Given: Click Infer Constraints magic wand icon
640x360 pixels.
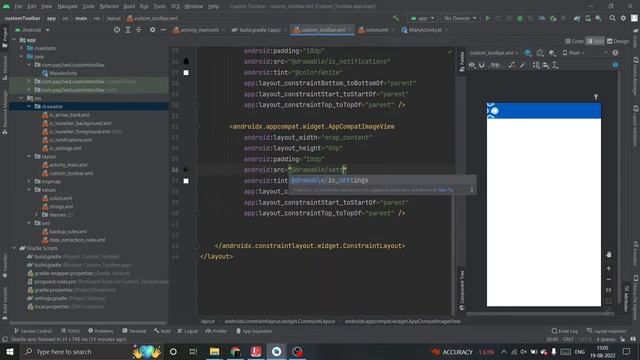Looking at the screenshot, I should click(x=522, y=65).
